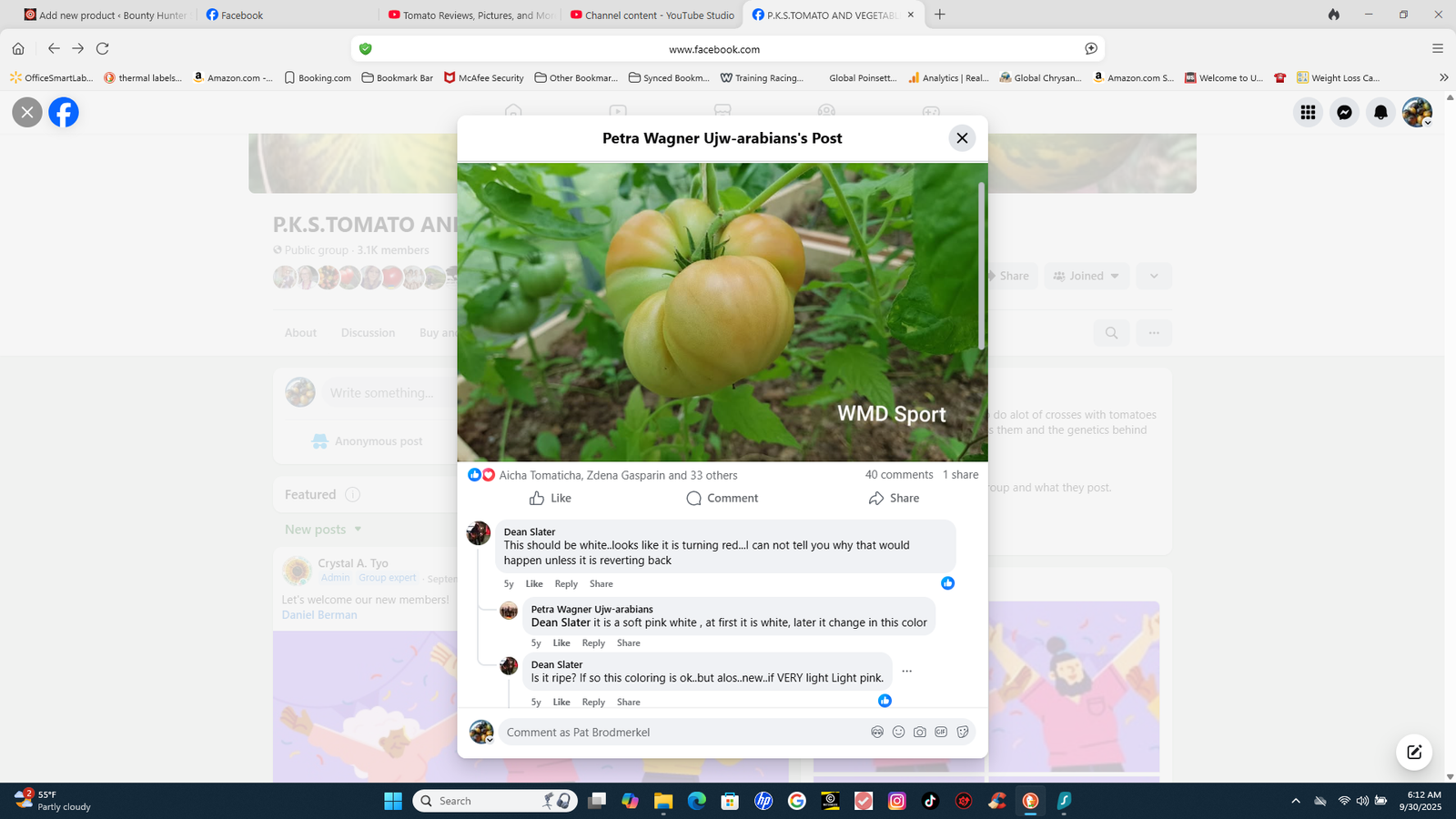Click the Share button under the post
The width and height of the screenshot is (1456, 819).
(x=894, y=498)
